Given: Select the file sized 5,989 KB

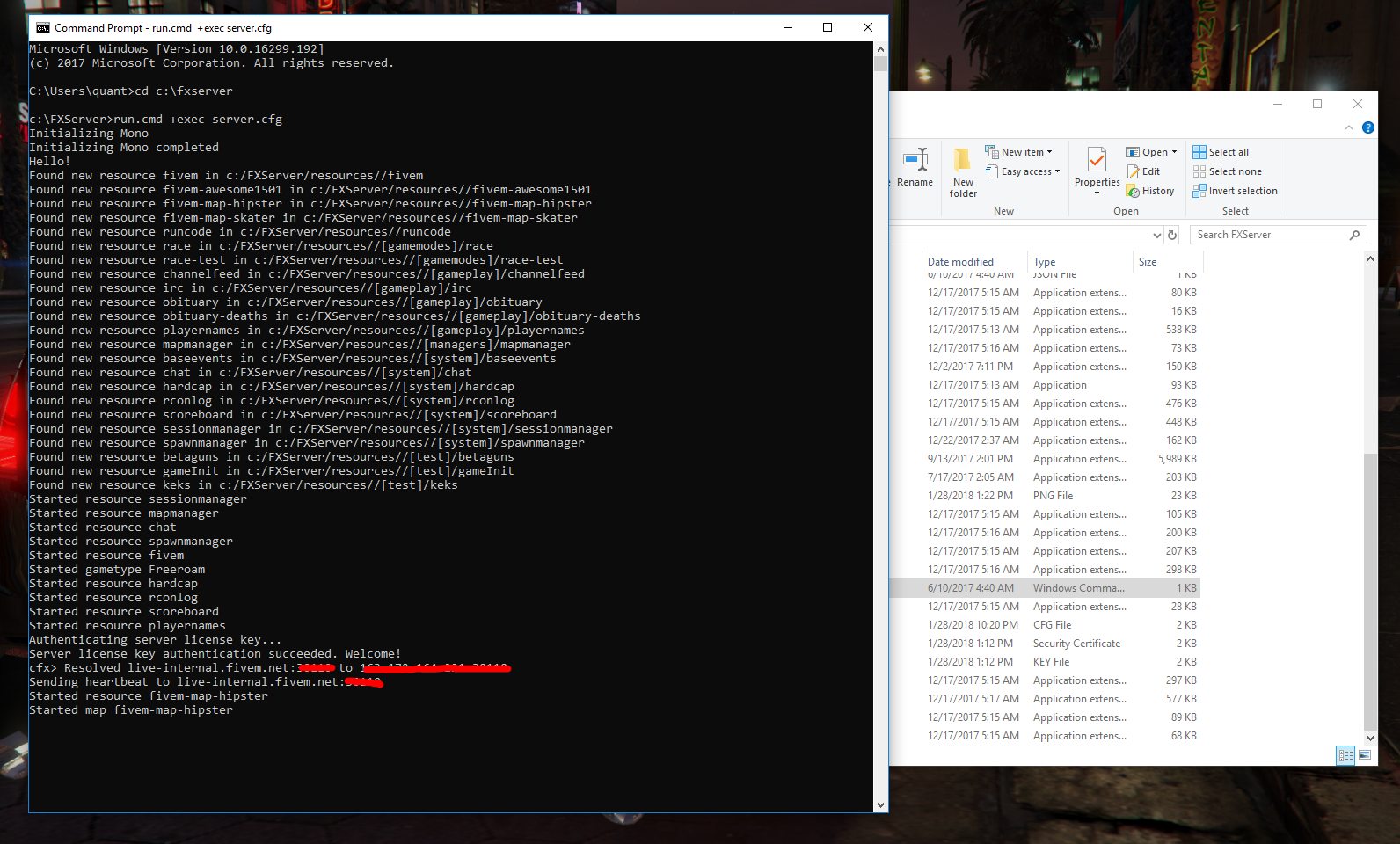Looking at the screenshot, I should coord(1046,459).
